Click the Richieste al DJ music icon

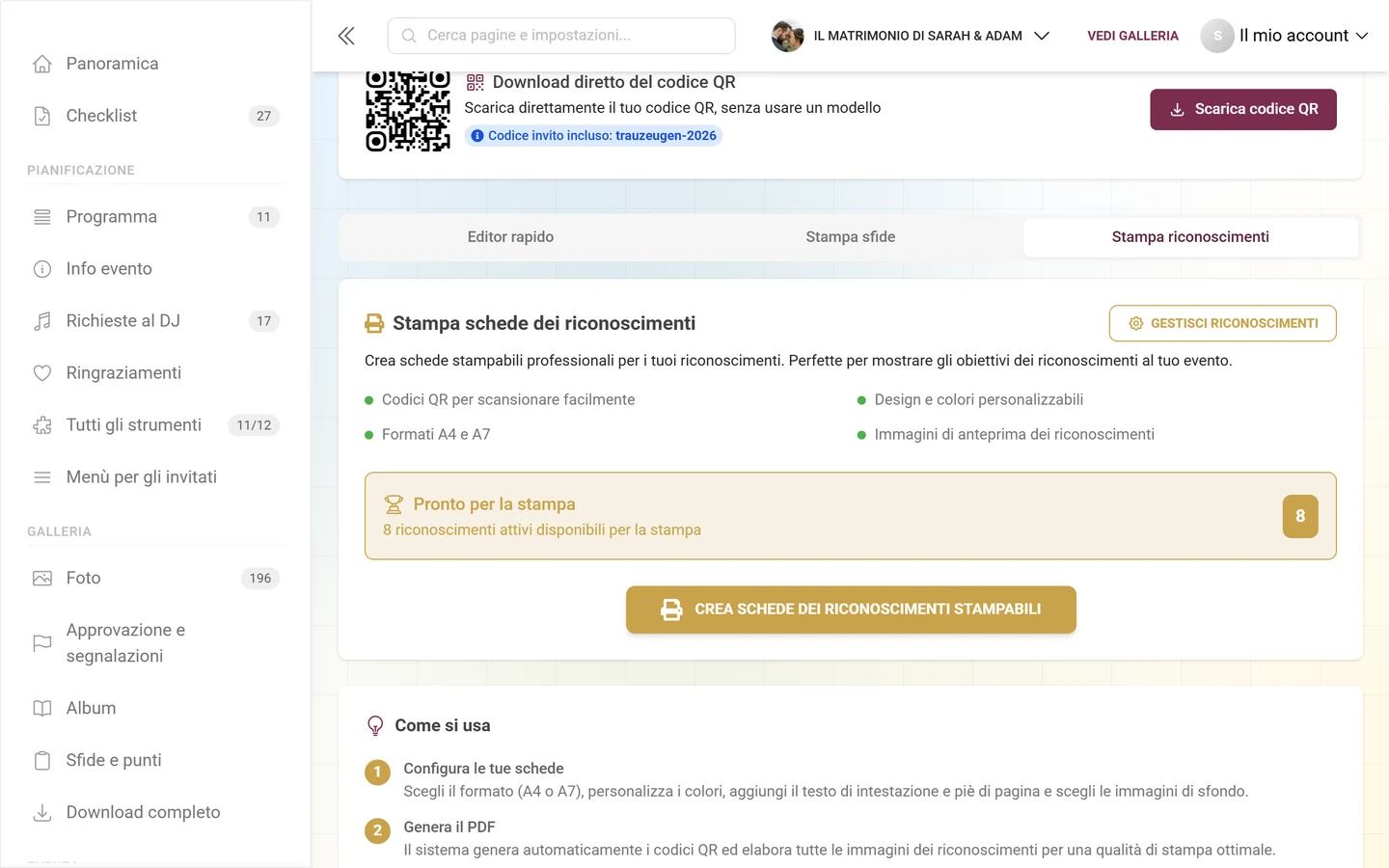(42, 321)
